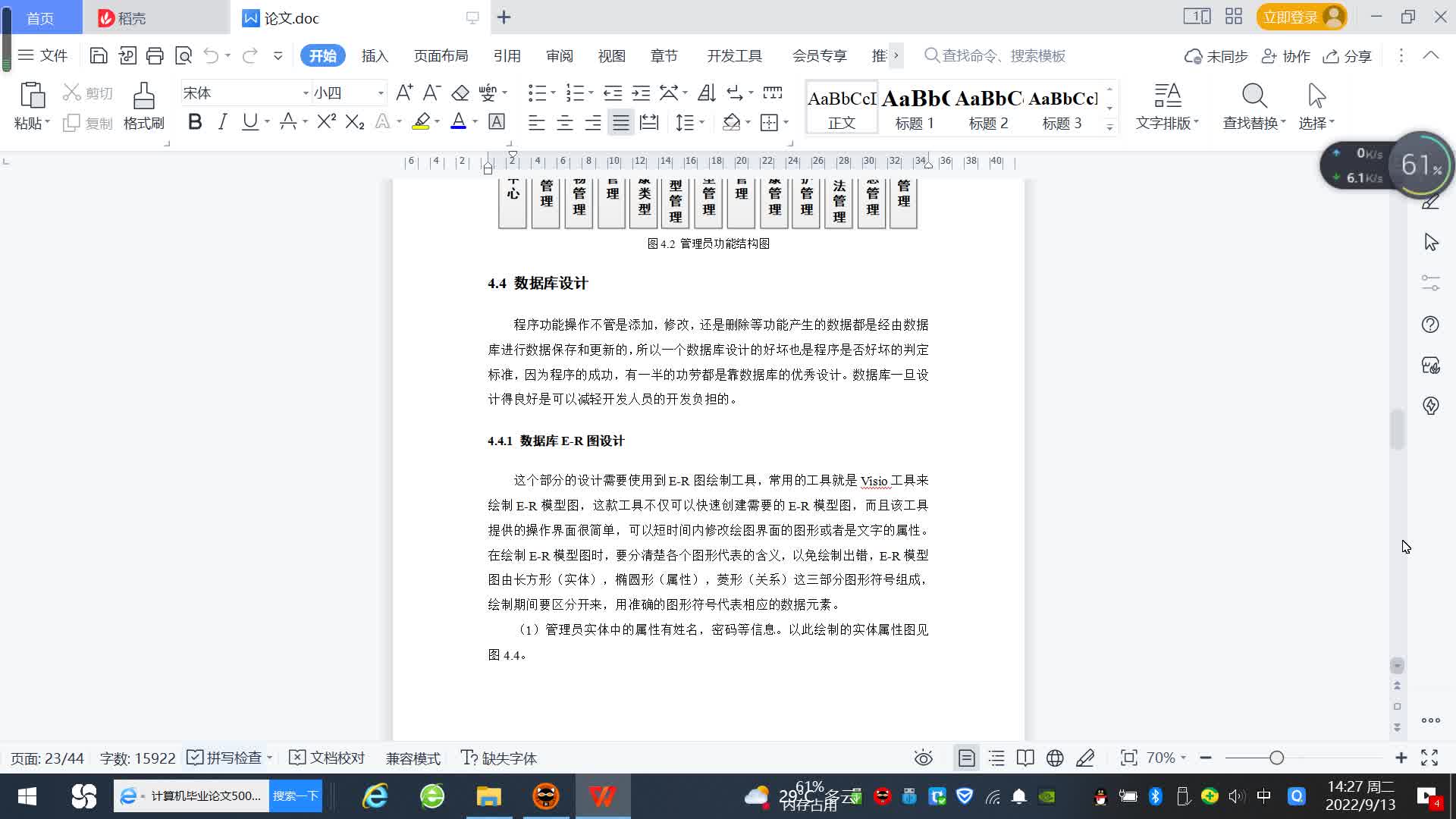1456x819 pixels.
Task: Click the sidebar settings sliders icon
Action: [x=1430, y=283]
